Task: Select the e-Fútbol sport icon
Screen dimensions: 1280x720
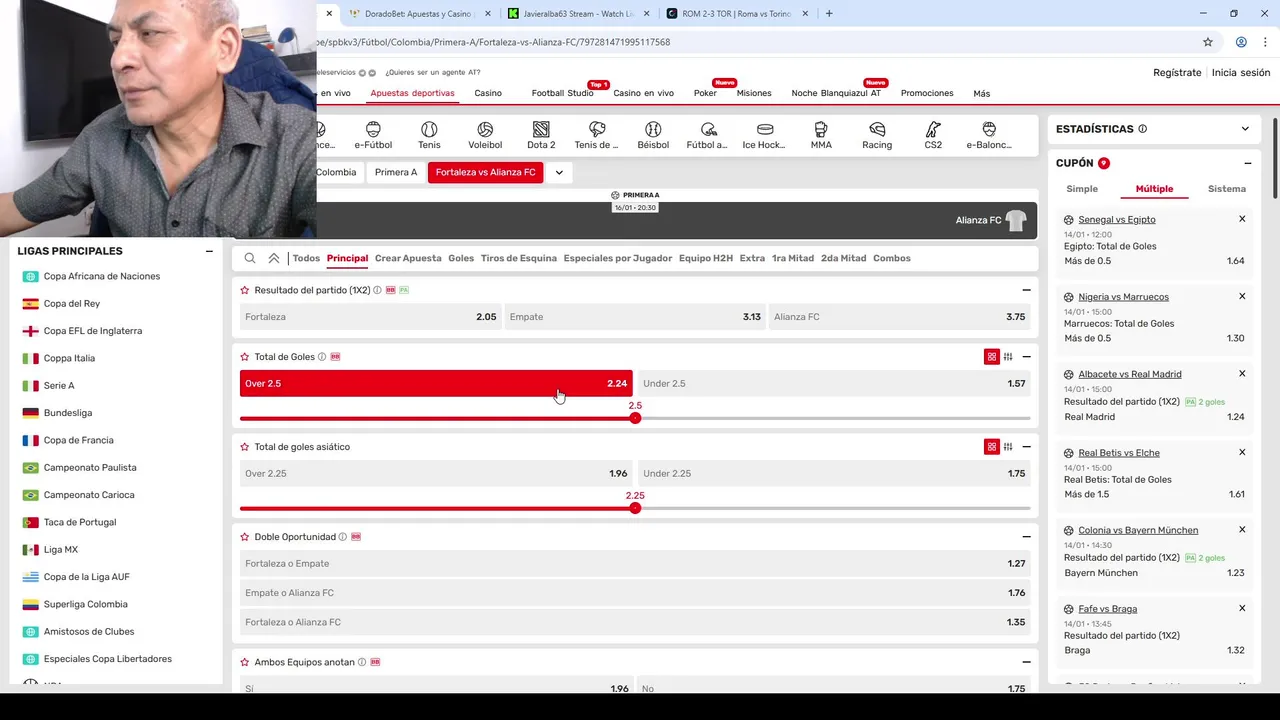Action: point(373,135)
